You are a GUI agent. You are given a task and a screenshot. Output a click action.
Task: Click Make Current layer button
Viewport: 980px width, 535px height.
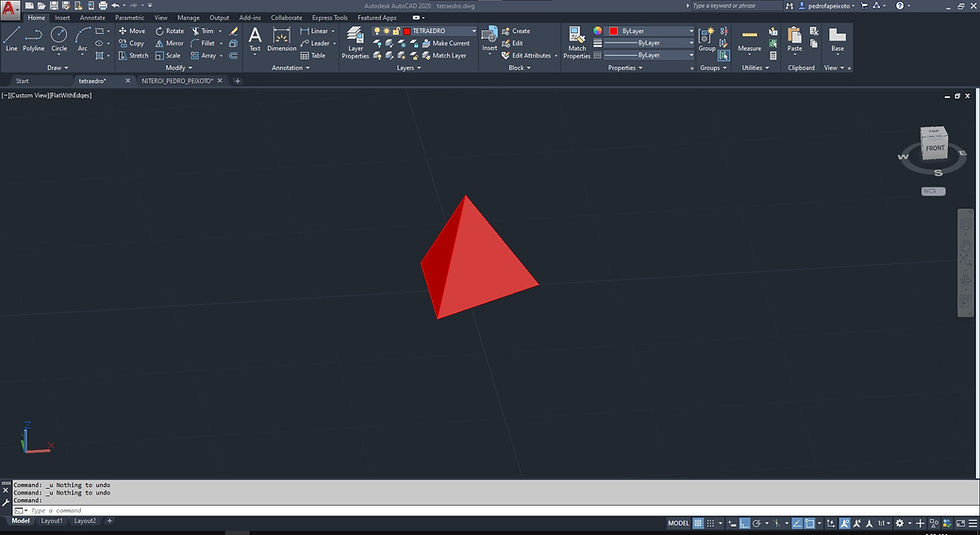(446, 43)
